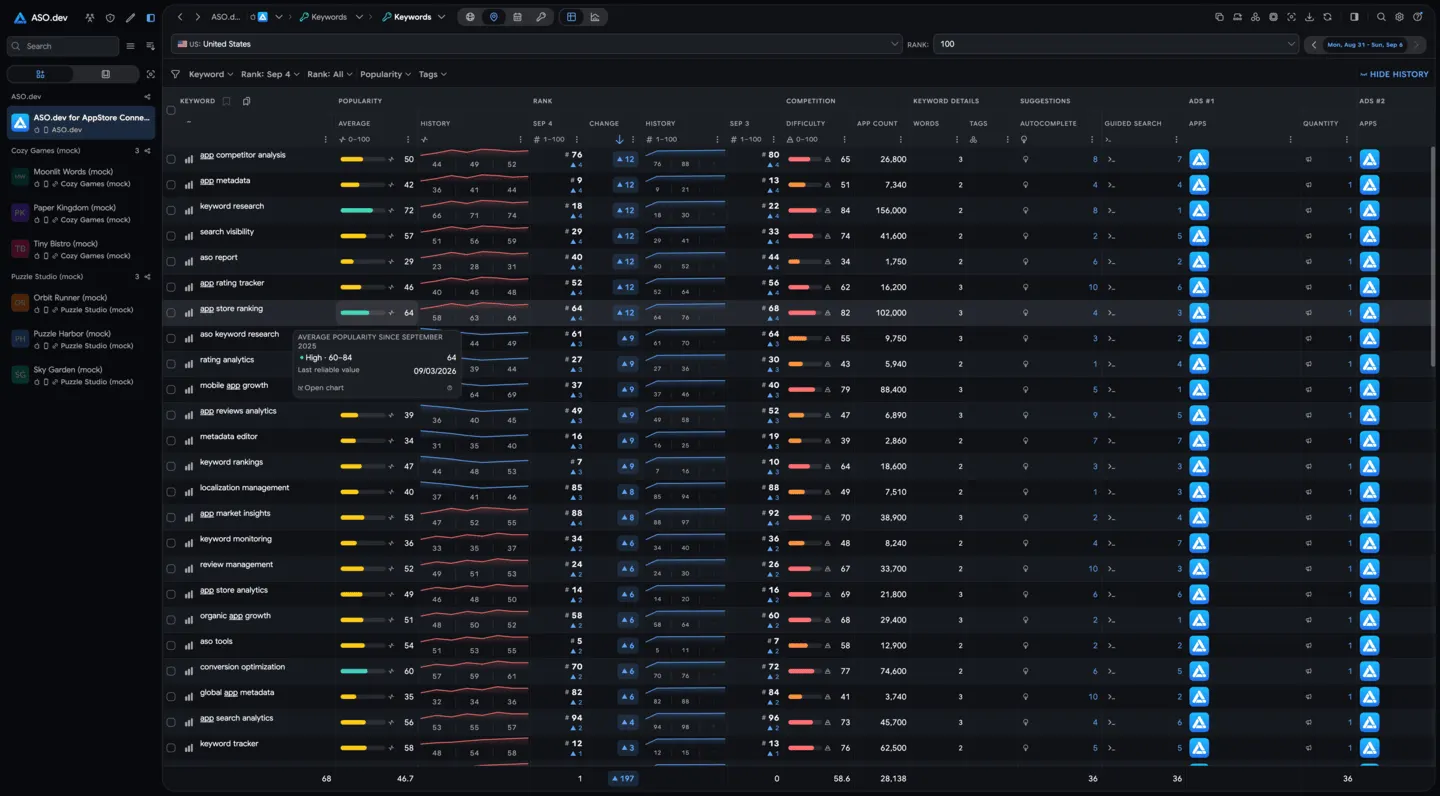Screen dimensions: 1440x796
Task: Check the box for app competitor analysis row
Action: (171, 159)
